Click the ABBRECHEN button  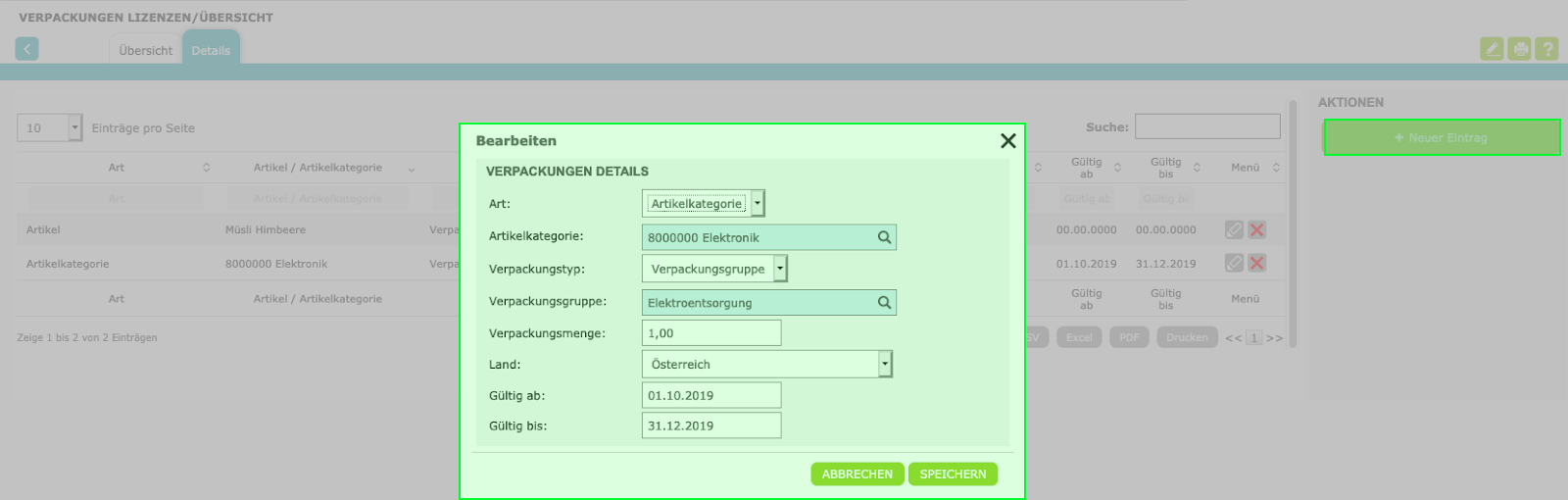(857, 474)
